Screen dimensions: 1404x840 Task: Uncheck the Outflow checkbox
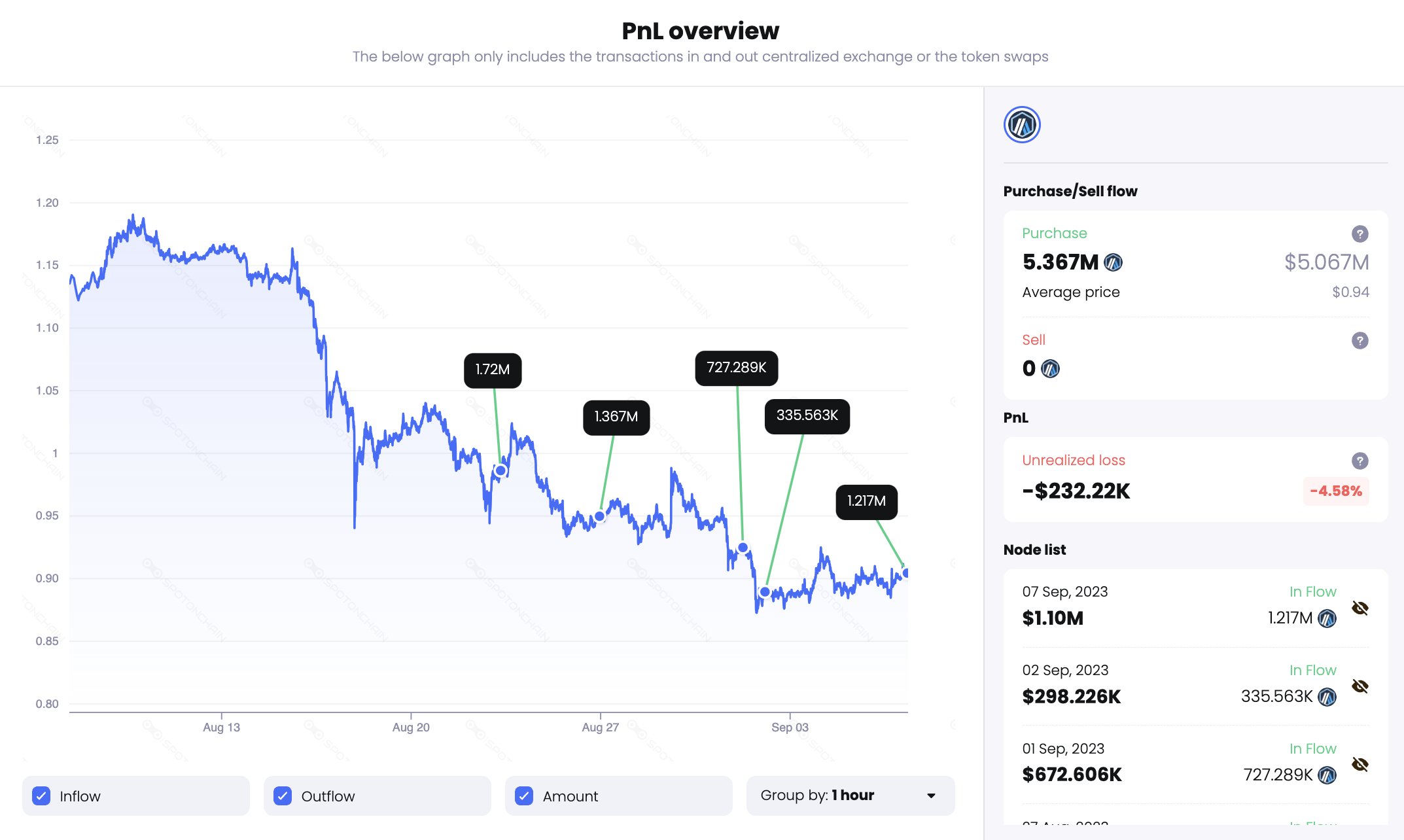(283, 796)
